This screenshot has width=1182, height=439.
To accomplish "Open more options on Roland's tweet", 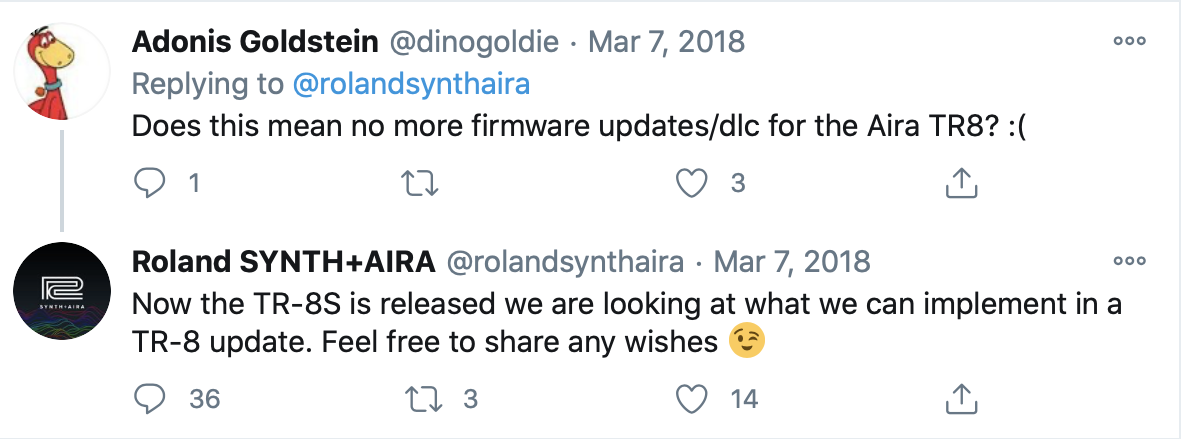I will point(1129,262).
